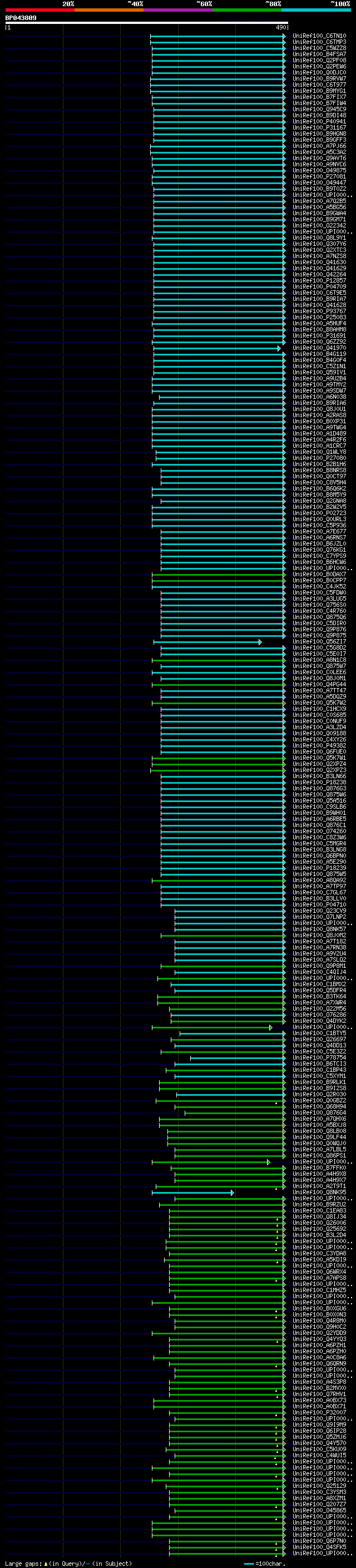Select hit label UniRef100_Q2PF08

coord(319,60)
